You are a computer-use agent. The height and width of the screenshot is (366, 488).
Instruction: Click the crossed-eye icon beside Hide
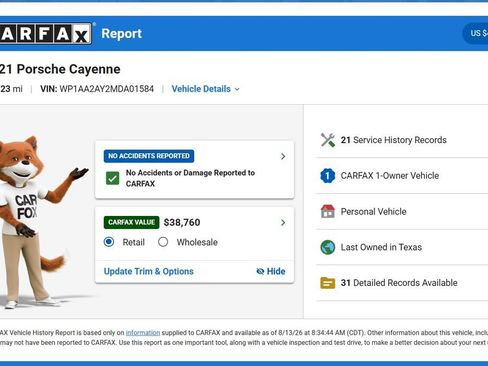pyautogui.click(x=260, y=271)
